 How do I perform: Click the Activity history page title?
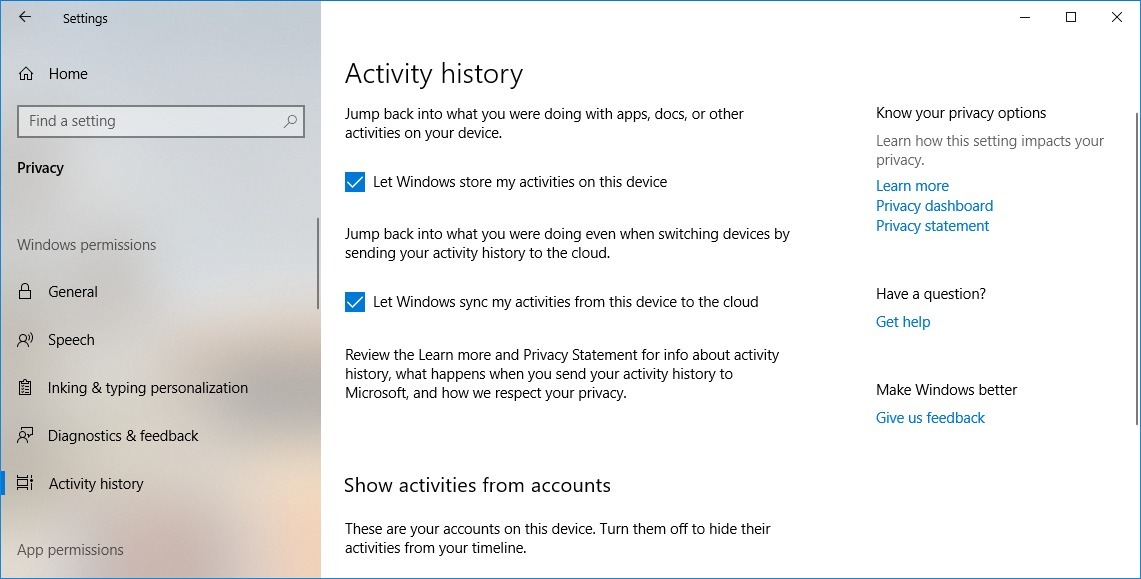point(434,74)
